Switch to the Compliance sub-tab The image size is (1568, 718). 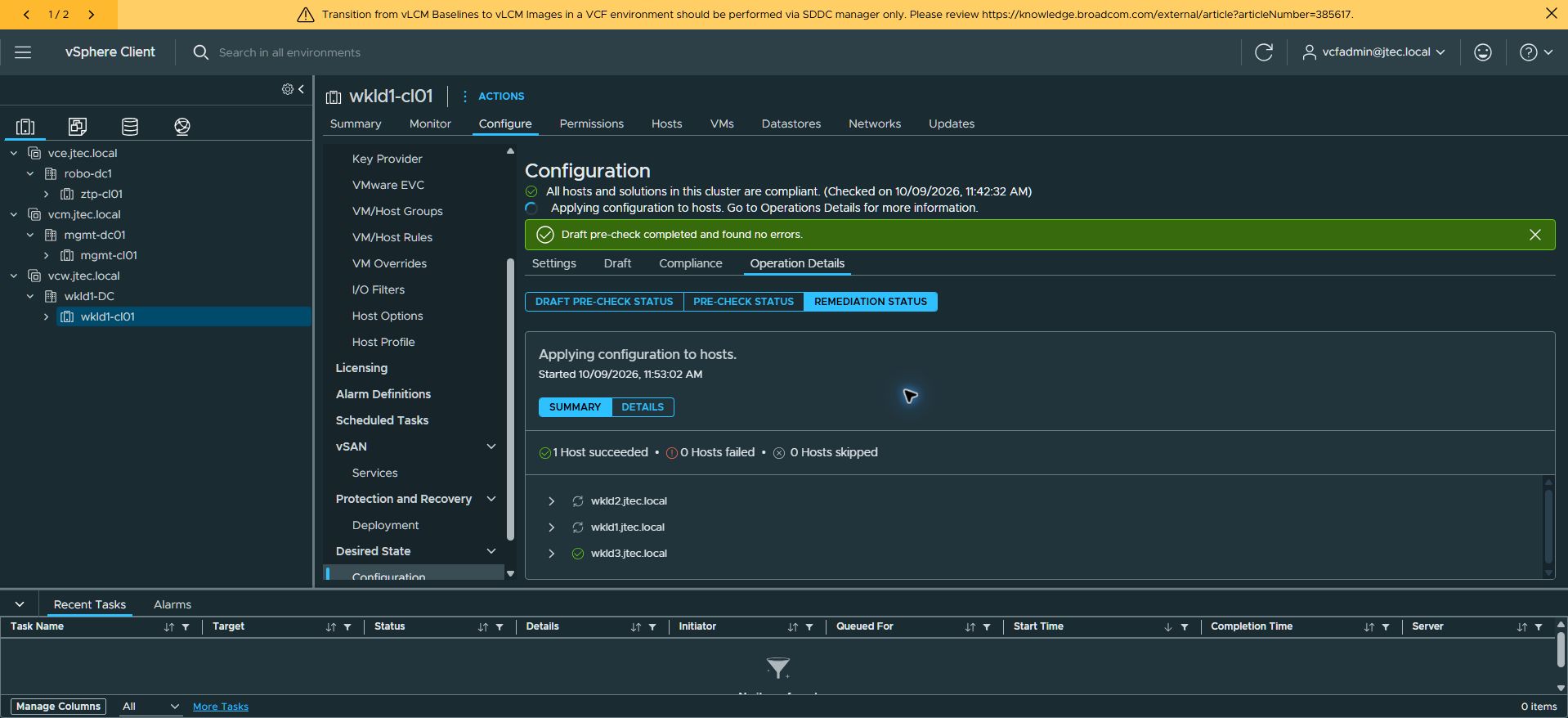click(691, 263)
